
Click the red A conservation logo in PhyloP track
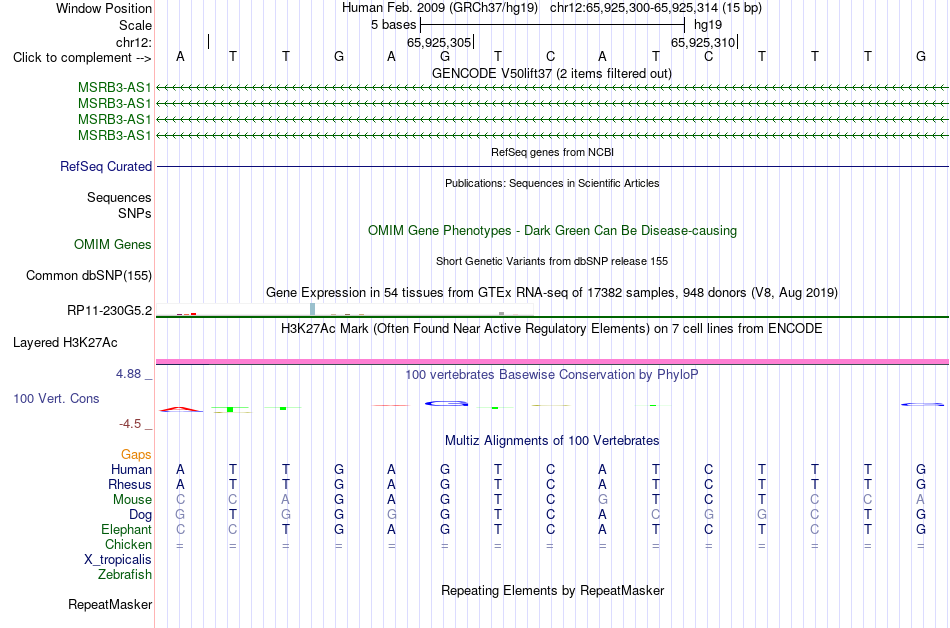(181, 409)
